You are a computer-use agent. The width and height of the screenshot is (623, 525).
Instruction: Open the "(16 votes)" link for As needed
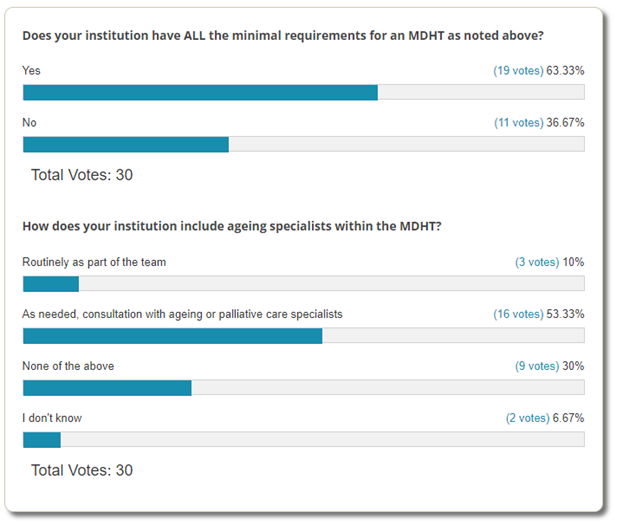tap(518, 314)
